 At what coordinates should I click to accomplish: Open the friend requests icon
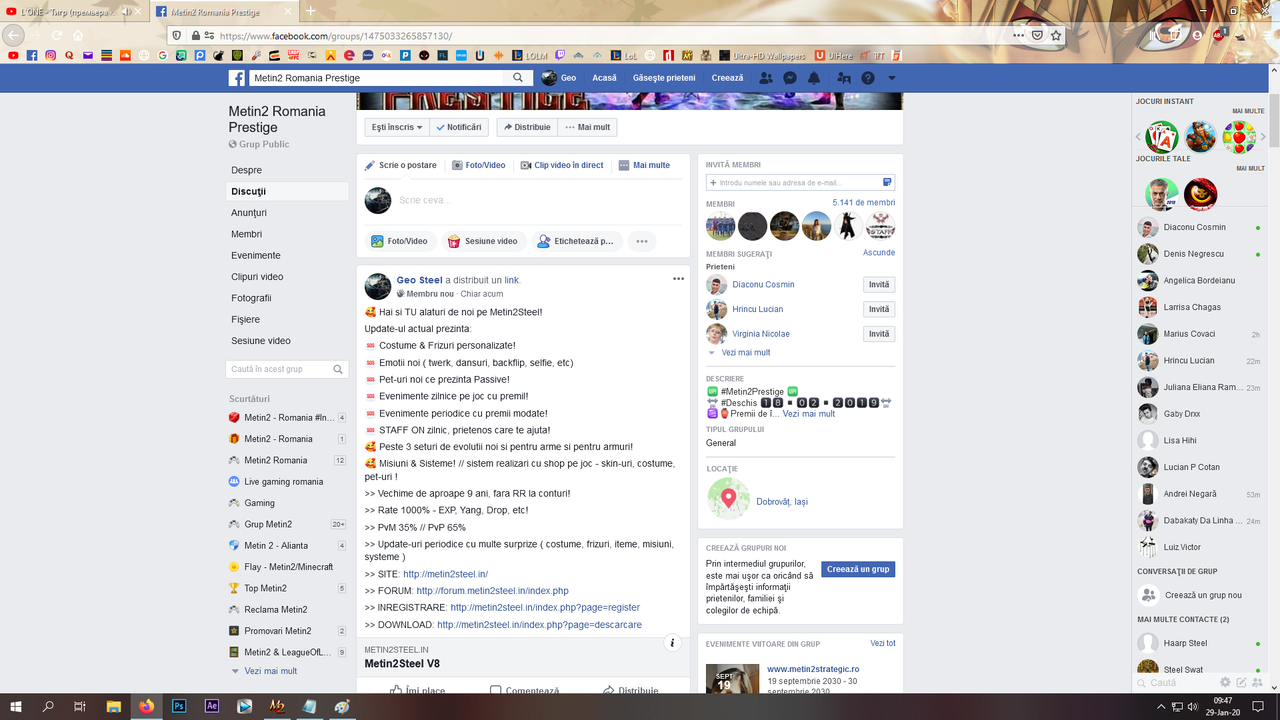click(766, 78)
